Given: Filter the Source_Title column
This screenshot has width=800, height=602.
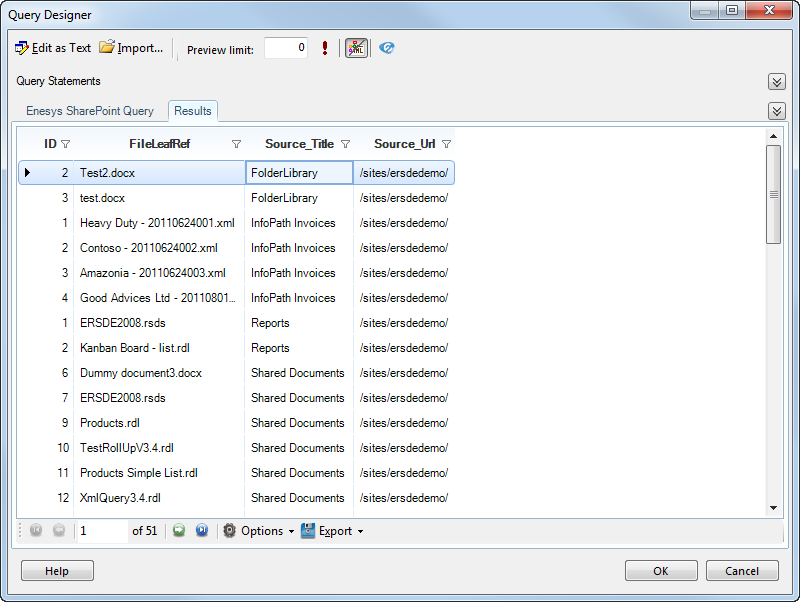Looking at the screenshot, I should pyautogui.click(x=345, y=144).
